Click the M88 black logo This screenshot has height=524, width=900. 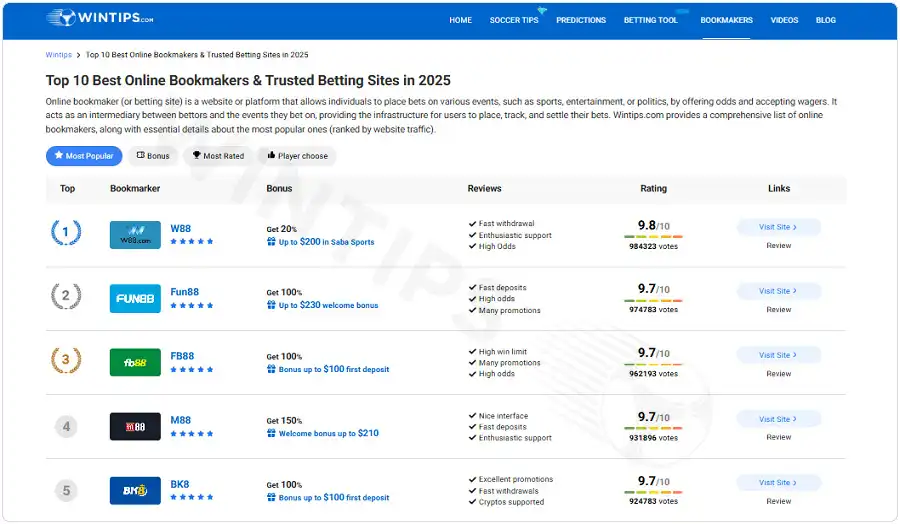pos(135,426)
